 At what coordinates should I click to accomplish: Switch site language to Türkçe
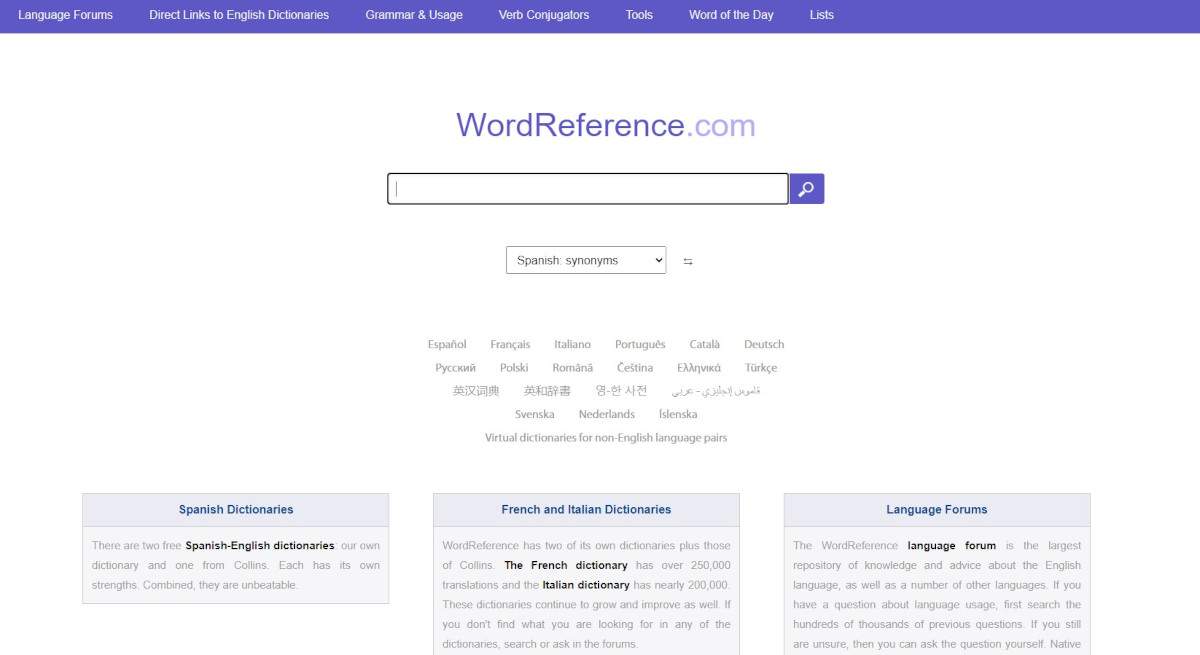761,368
